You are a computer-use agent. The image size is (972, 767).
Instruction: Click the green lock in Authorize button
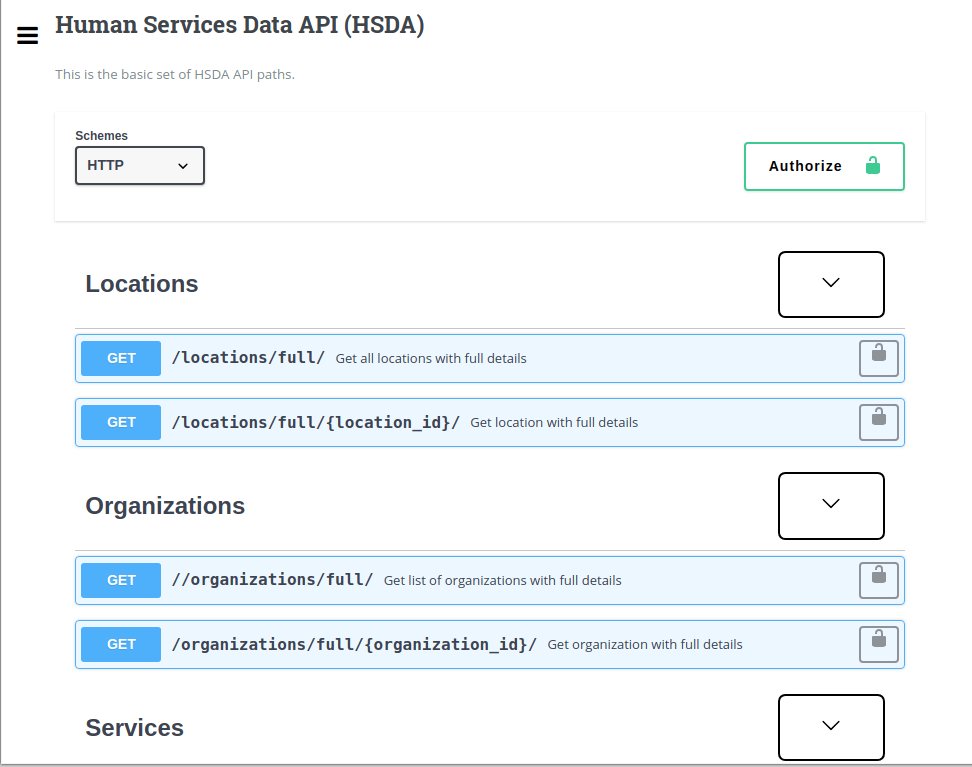(872, 166)
